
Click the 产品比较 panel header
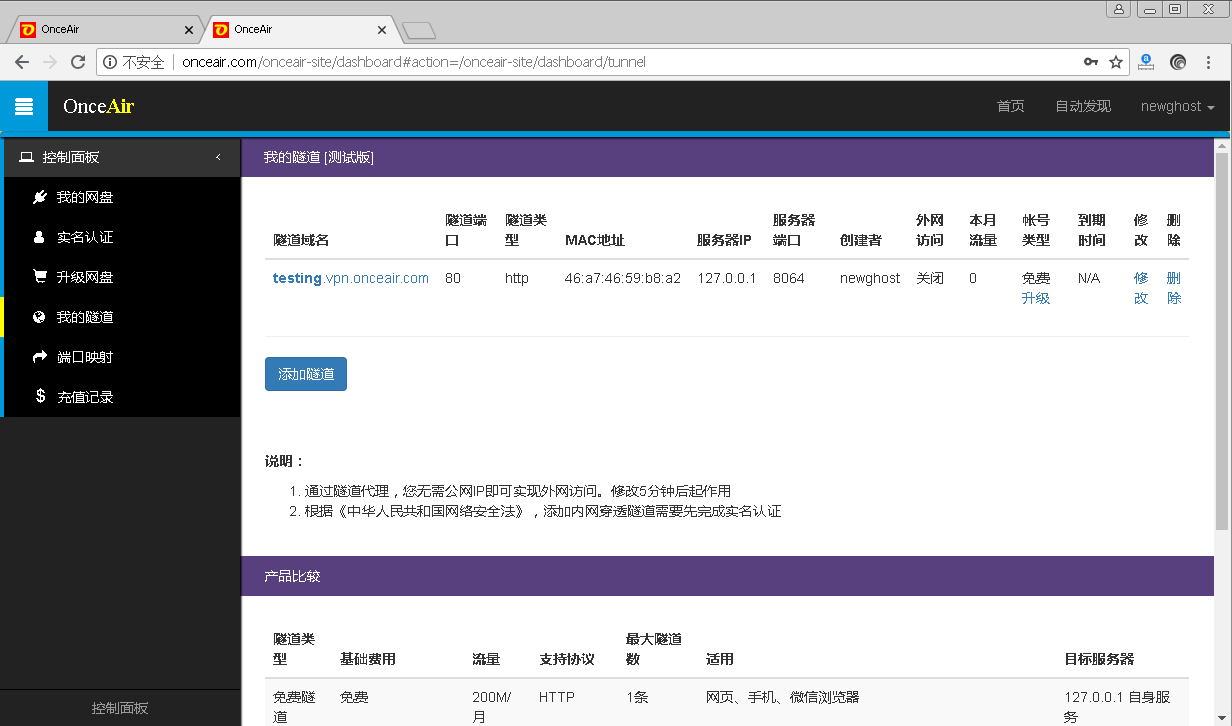[727, 576]
